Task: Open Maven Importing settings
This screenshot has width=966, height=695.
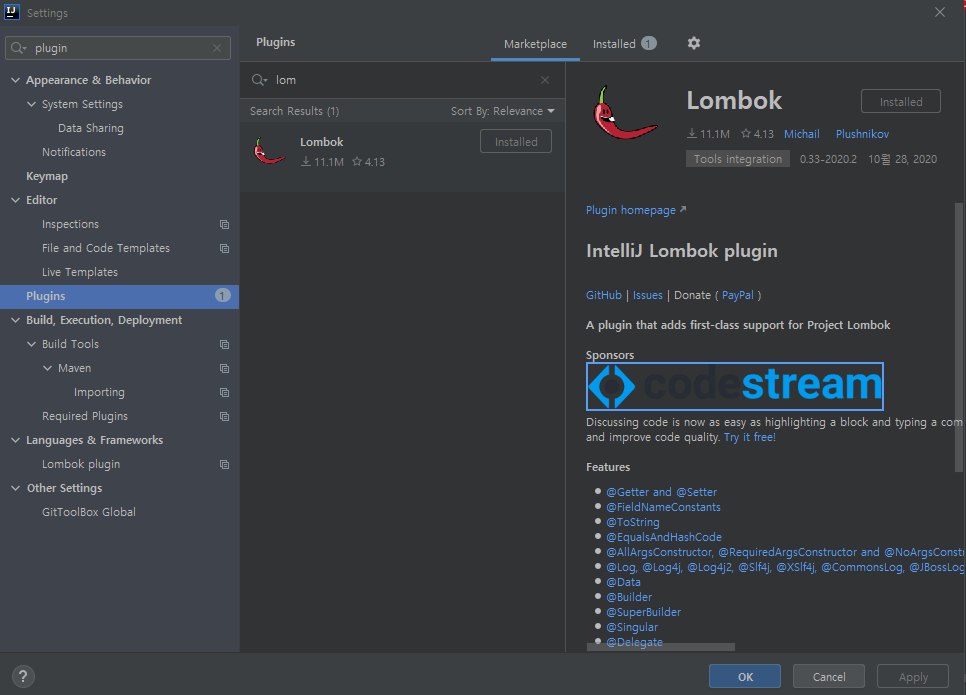Action: click(x=99, y=392)
